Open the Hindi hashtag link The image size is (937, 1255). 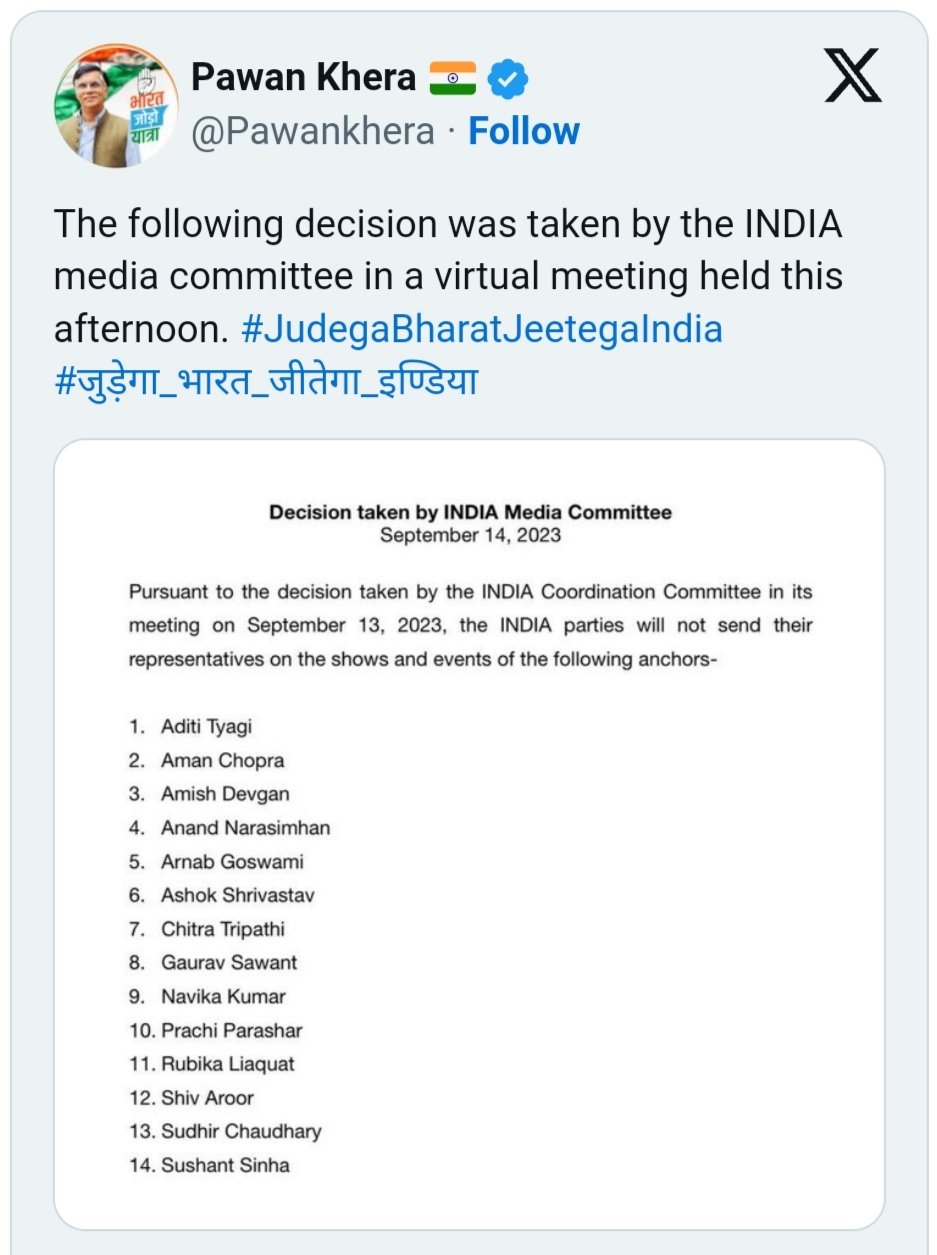(266, 382)
